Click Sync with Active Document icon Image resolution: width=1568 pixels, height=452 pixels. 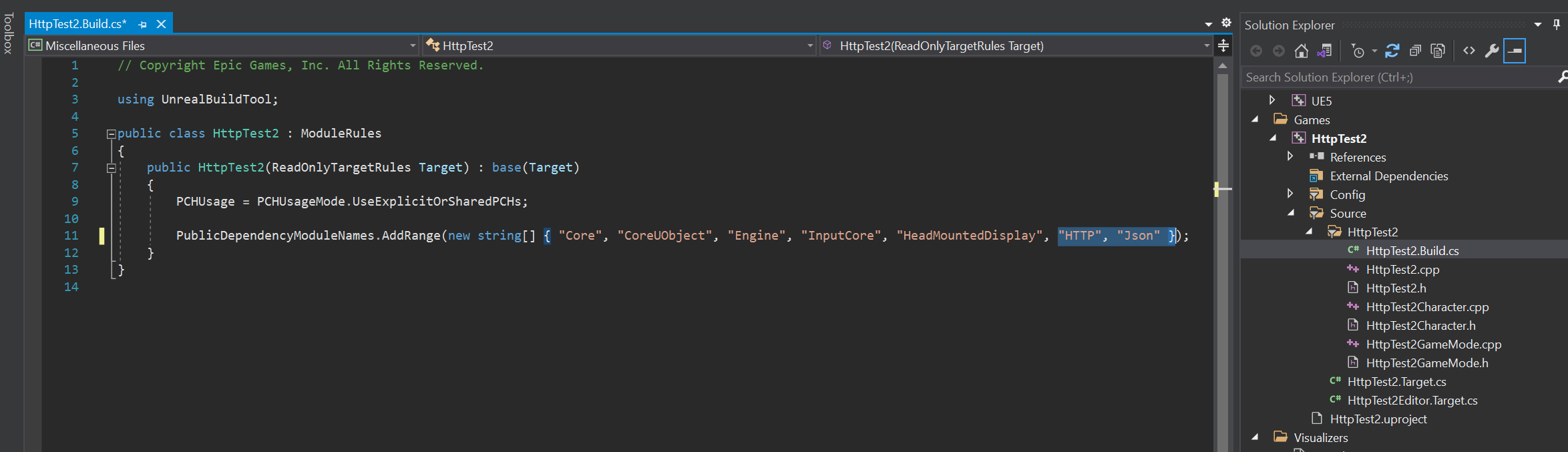coord(1392,51)
